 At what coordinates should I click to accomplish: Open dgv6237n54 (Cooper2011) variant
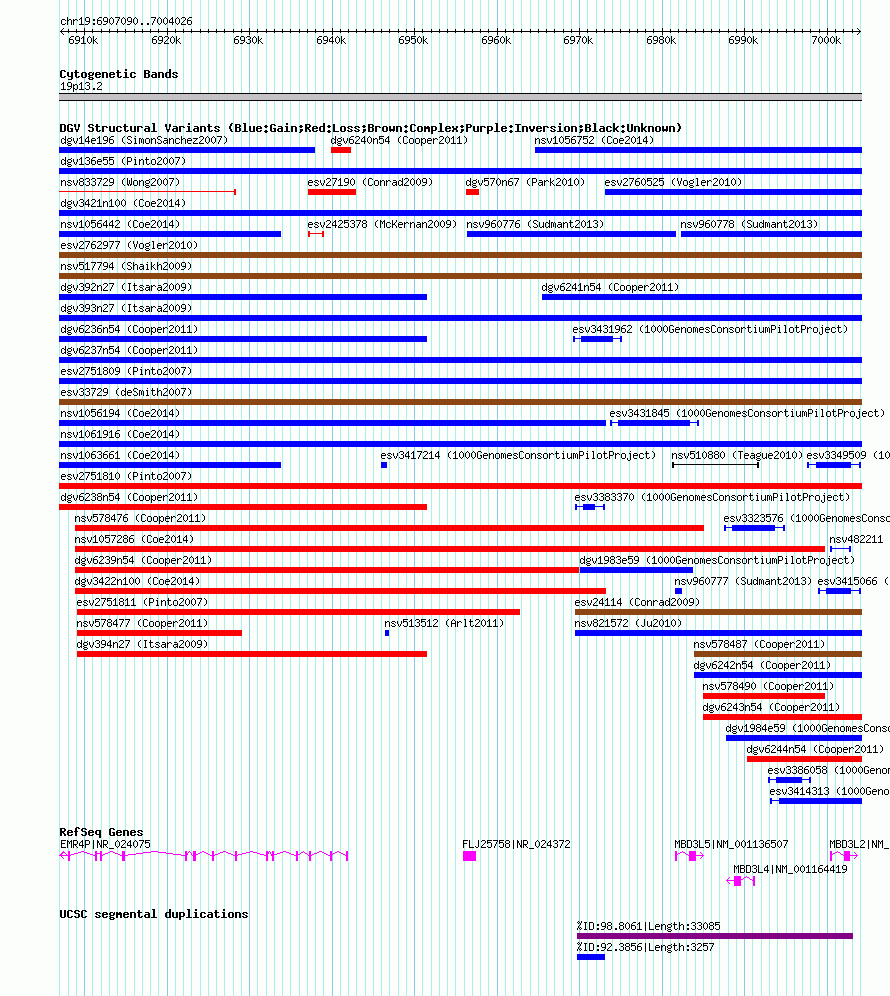point(129,350)
